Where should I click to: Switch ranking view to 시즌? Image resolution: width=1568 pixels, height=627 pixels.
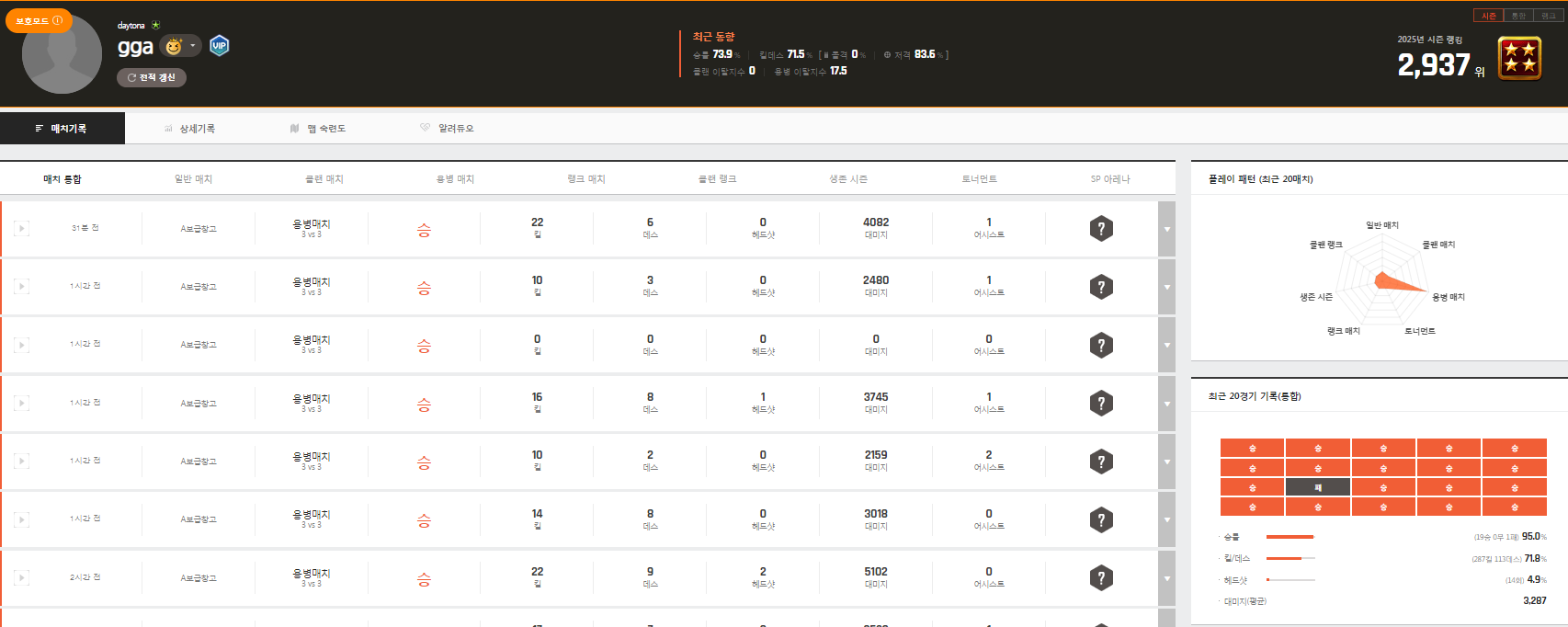click(x=1488, y=16)
